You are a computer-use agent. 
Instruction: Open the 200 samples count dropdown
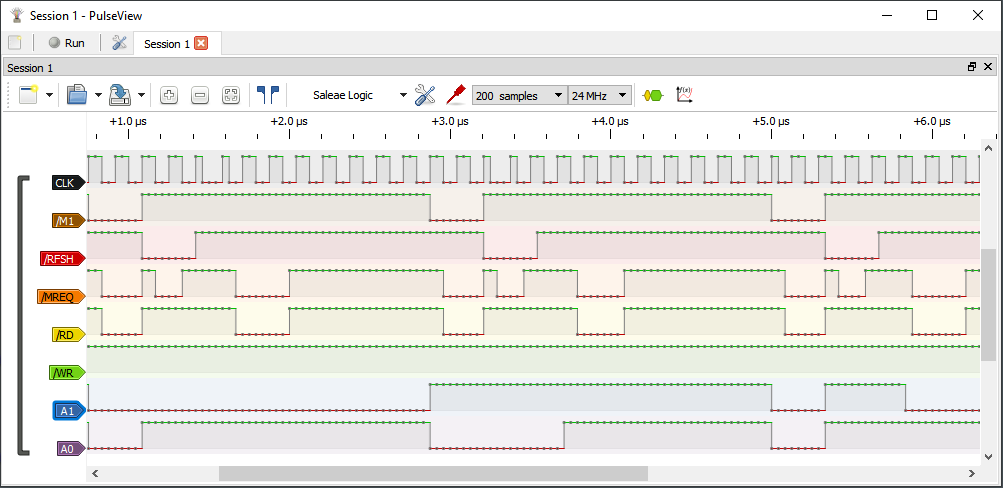pyautogui.click(x=518, y=95)
